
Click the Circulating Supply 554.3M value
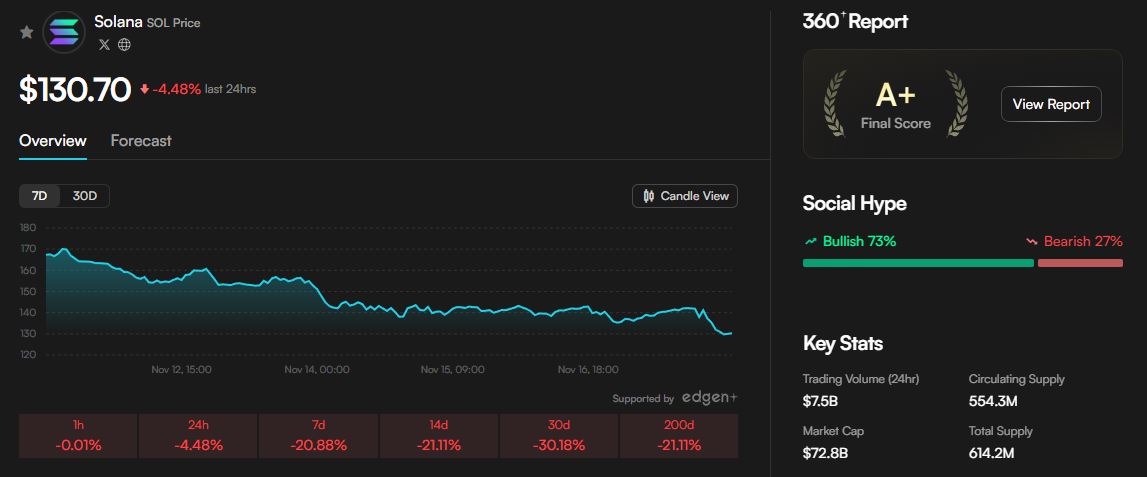(x=993, y=401)
